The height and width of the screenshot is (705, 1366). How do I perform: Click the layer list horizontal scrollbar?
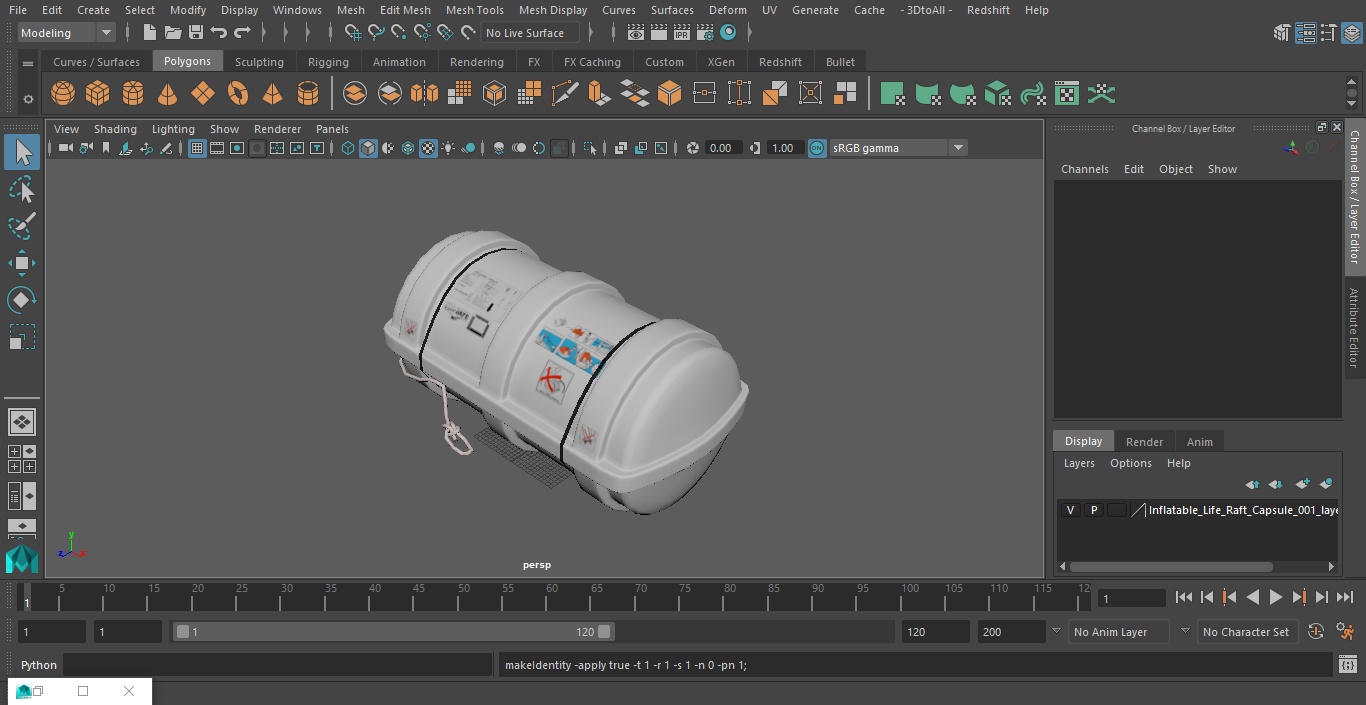pos(1171,566)
